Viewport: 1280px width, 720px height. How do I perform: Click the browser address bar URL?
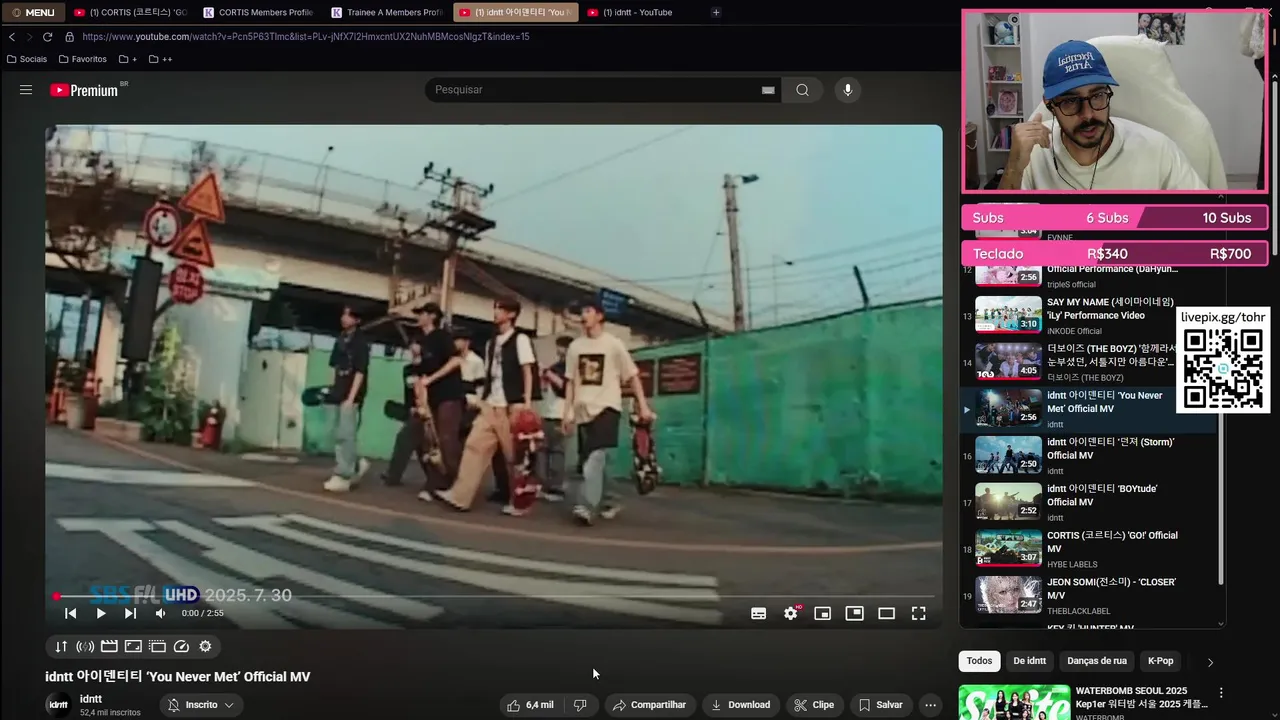pos(306,37)
